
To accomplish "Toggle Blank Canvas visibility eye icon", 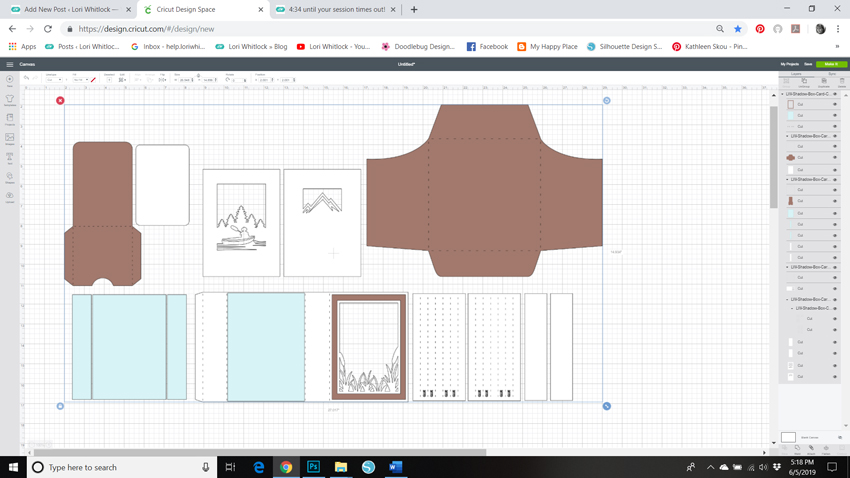I will (840, 437).
